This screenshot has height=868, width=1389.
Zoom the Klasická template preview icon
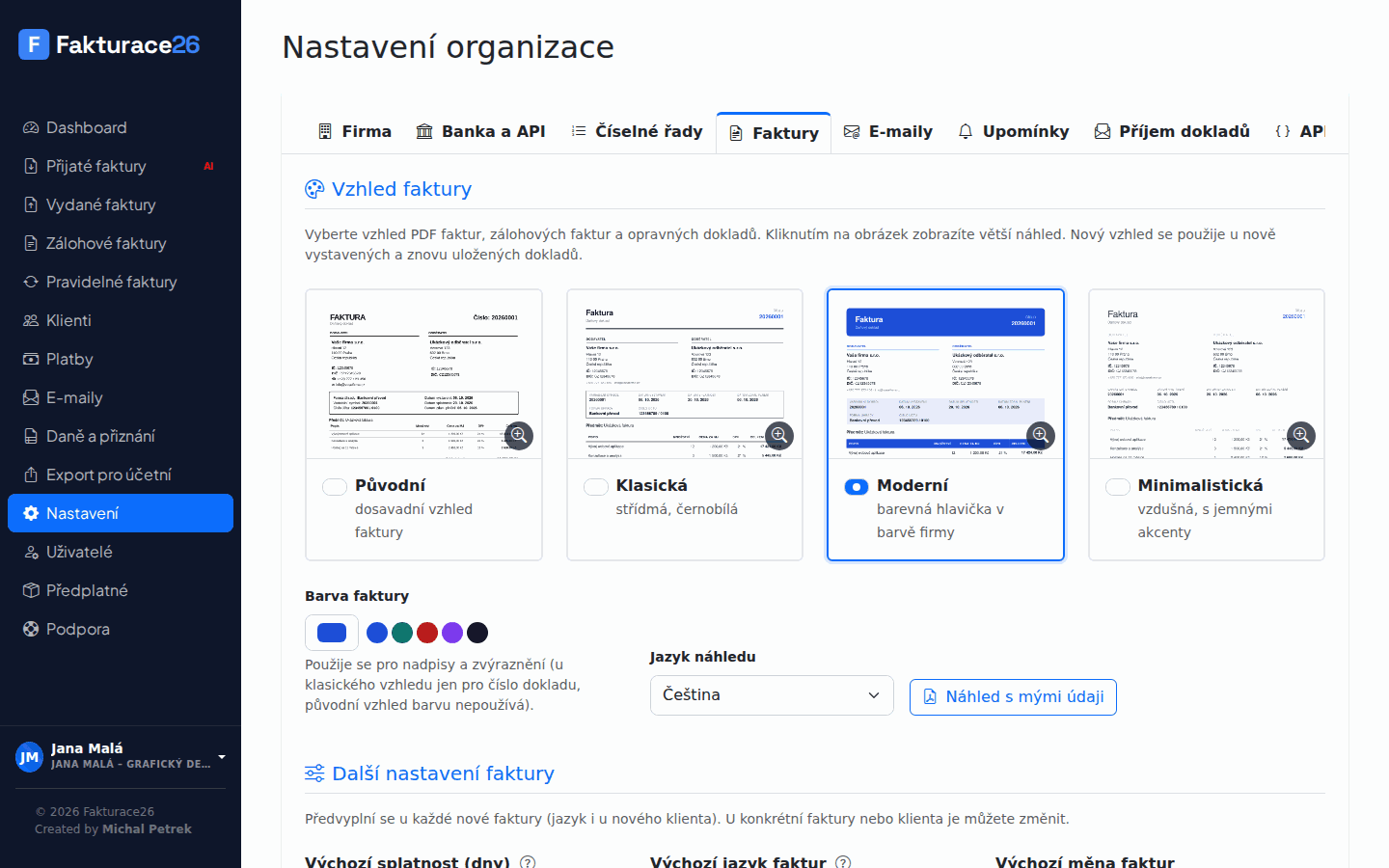coord(779,435)
